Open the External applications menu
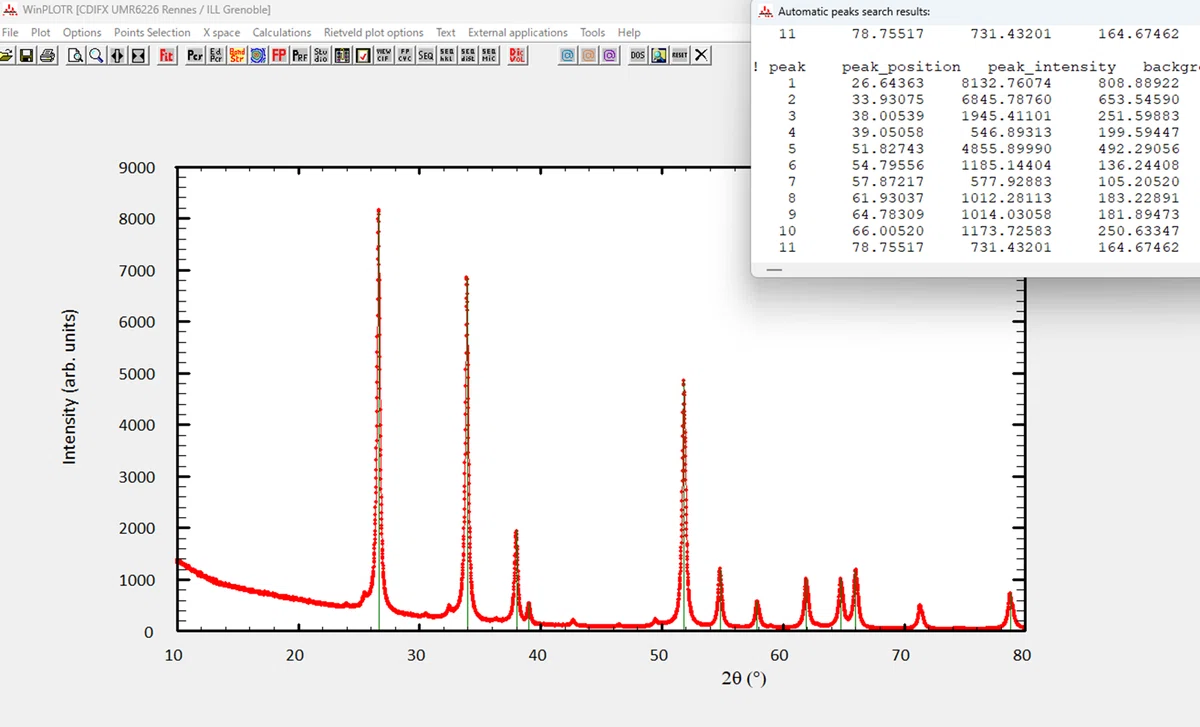1200x727 pixels. coord(518,33)
